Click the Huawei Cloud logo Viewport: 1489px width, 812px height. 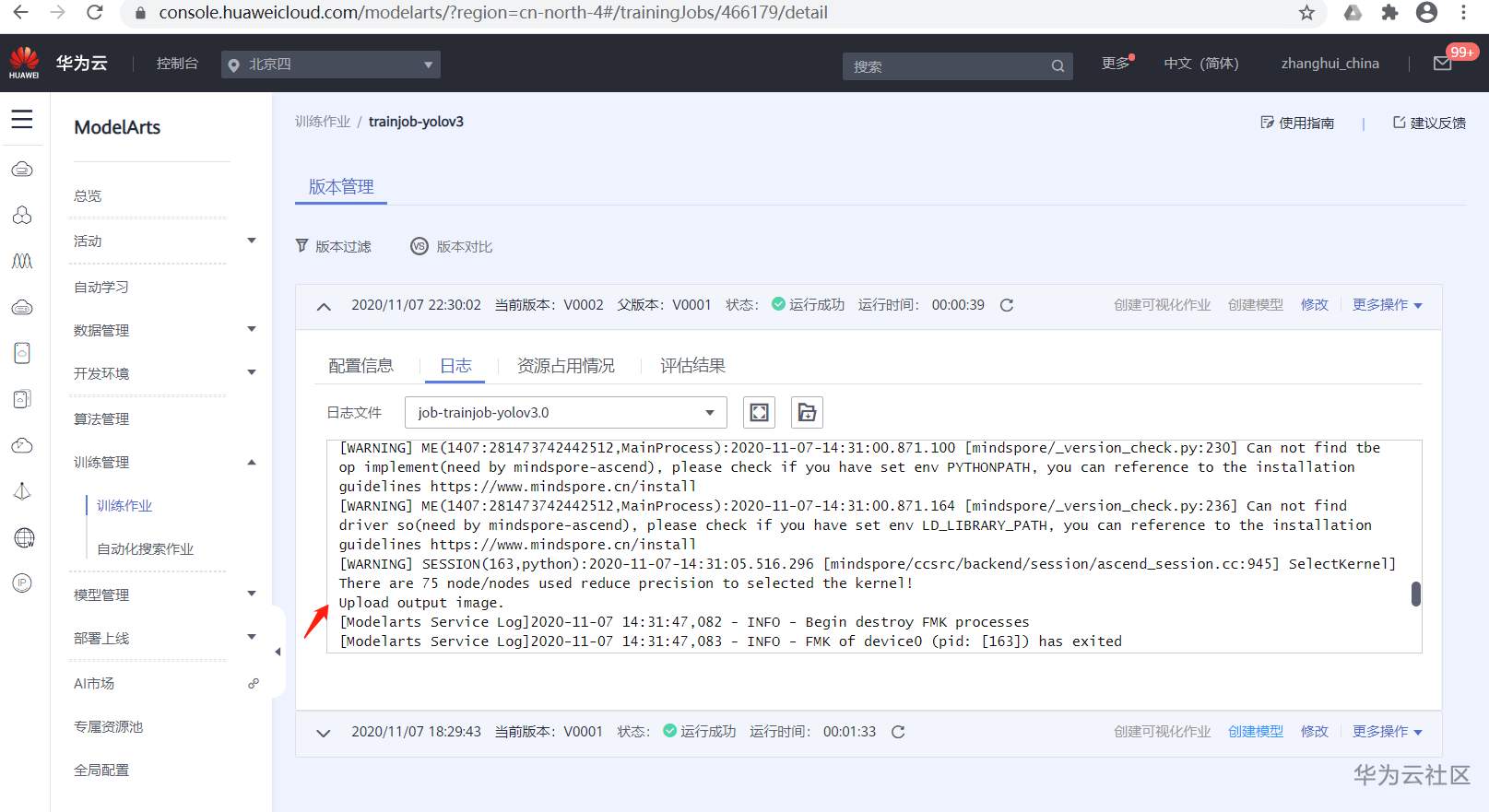click(x=24, y=63)
